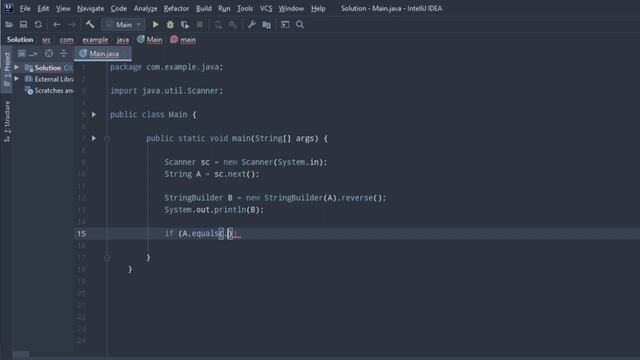Viewport: 640px width, 360px height.
Task: Open the Main run configuration dropdown
Action: click(123, 25)
